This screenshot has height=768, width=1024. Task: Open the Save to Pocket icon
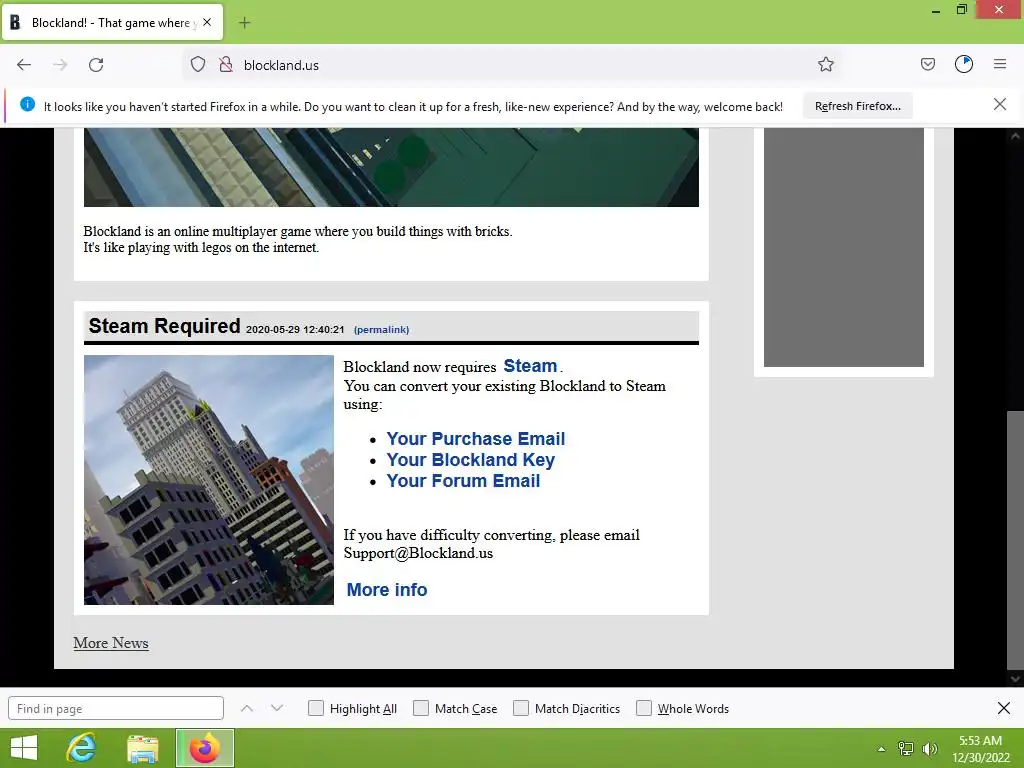pyautogui.click(x=927, y=65)
